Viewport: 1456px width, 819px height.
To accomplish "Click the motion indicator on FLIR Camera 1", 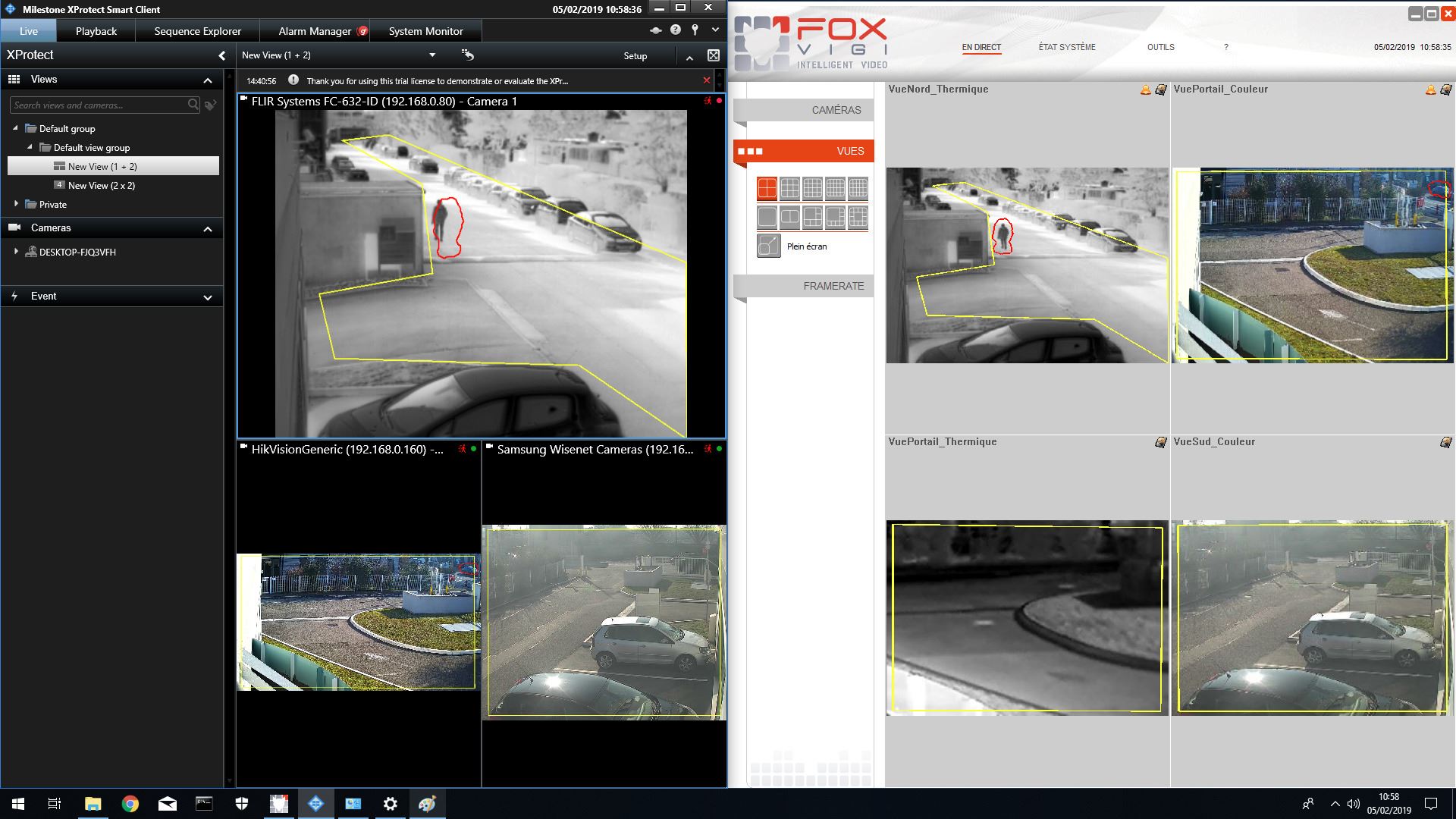I will [x=708, y=101].
